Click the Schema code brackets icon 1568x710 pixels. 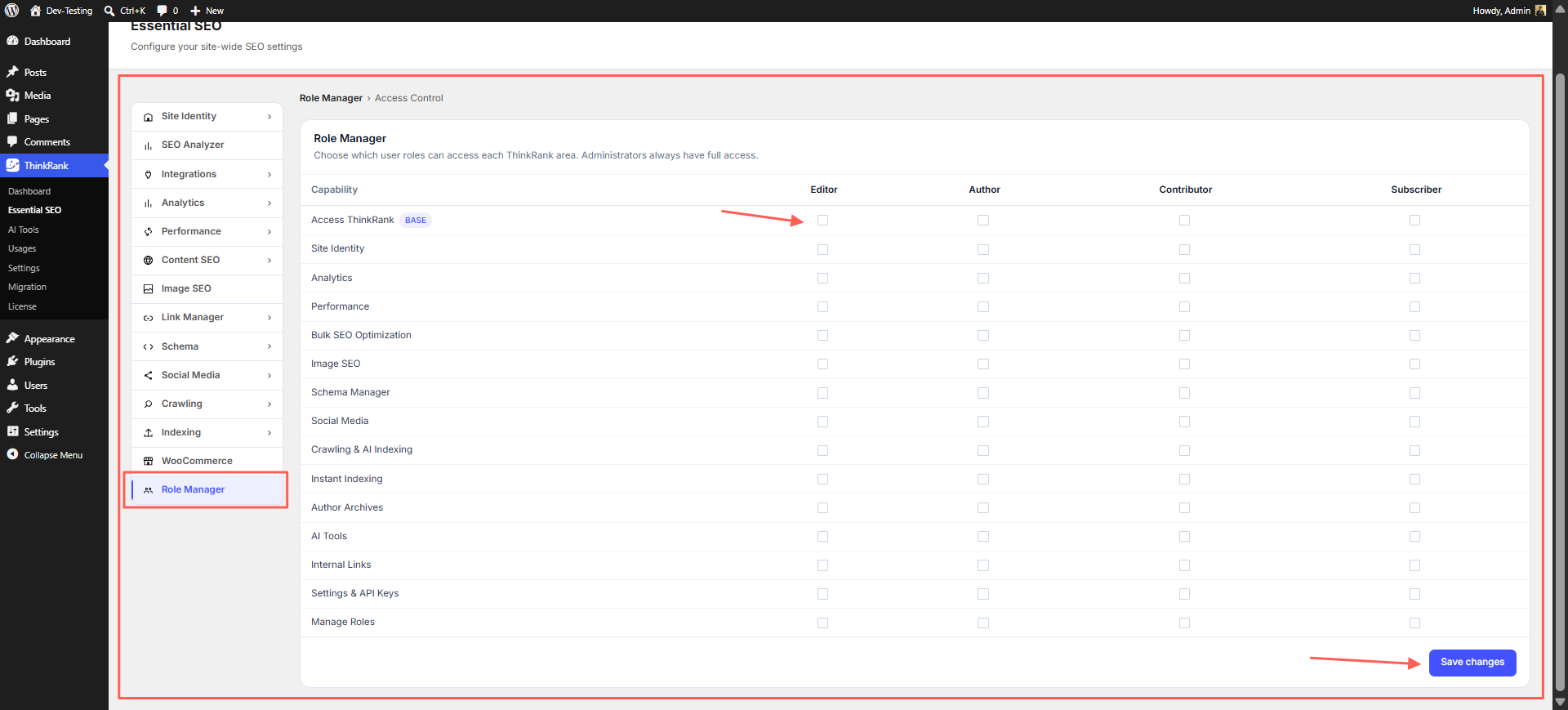point(148,347)
